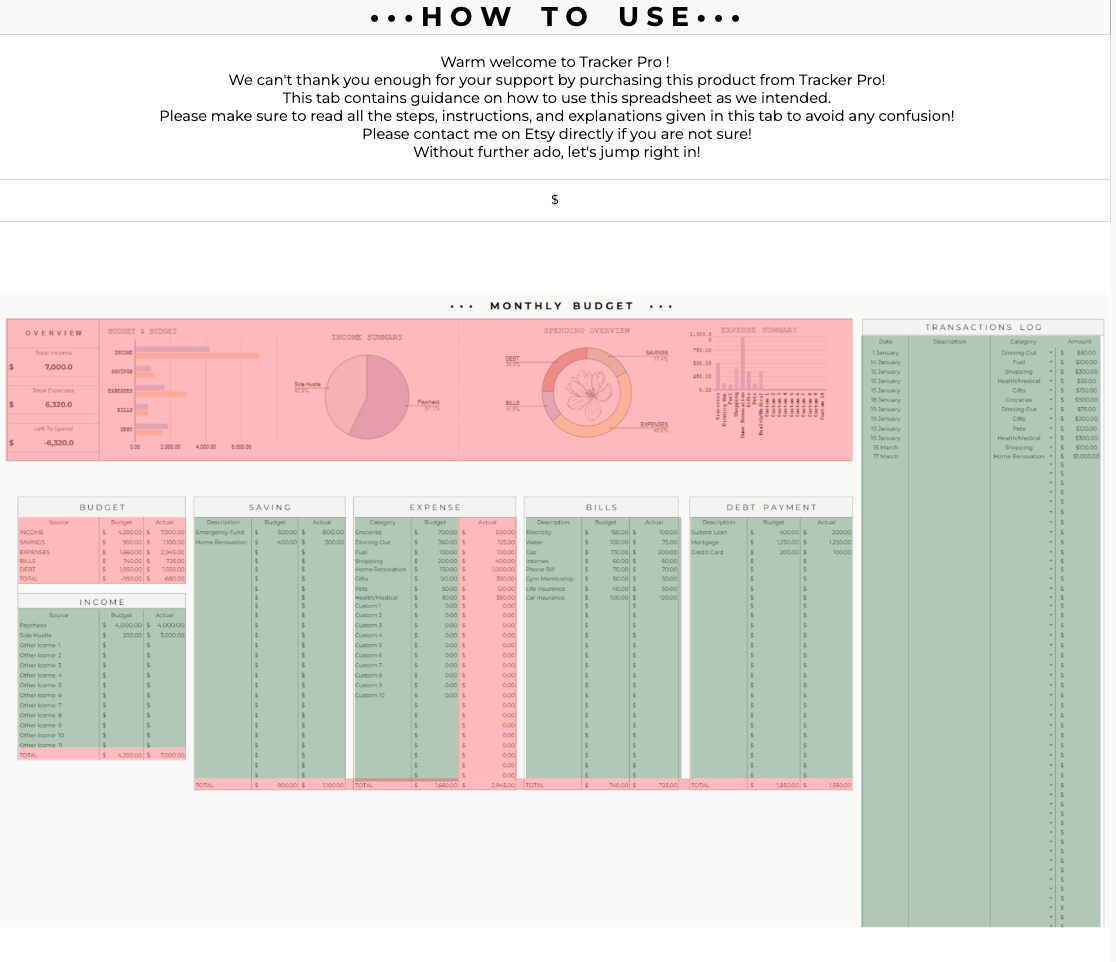Select the Total Income value in Overview
Image resolution: width=1116 pixels, height=962 pixels.
click(58, 367)
